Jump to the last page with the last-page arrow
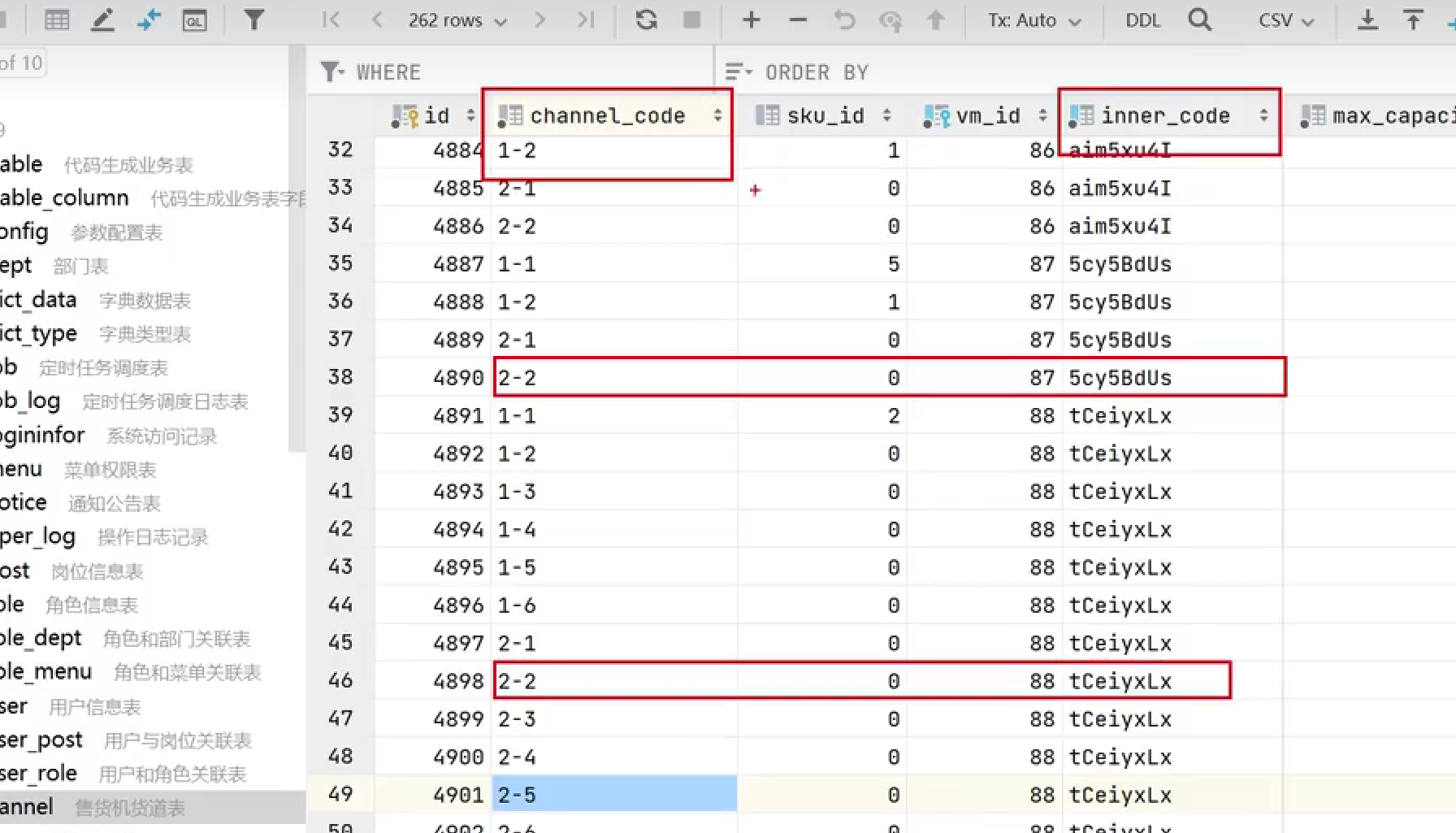 (587, 20)
